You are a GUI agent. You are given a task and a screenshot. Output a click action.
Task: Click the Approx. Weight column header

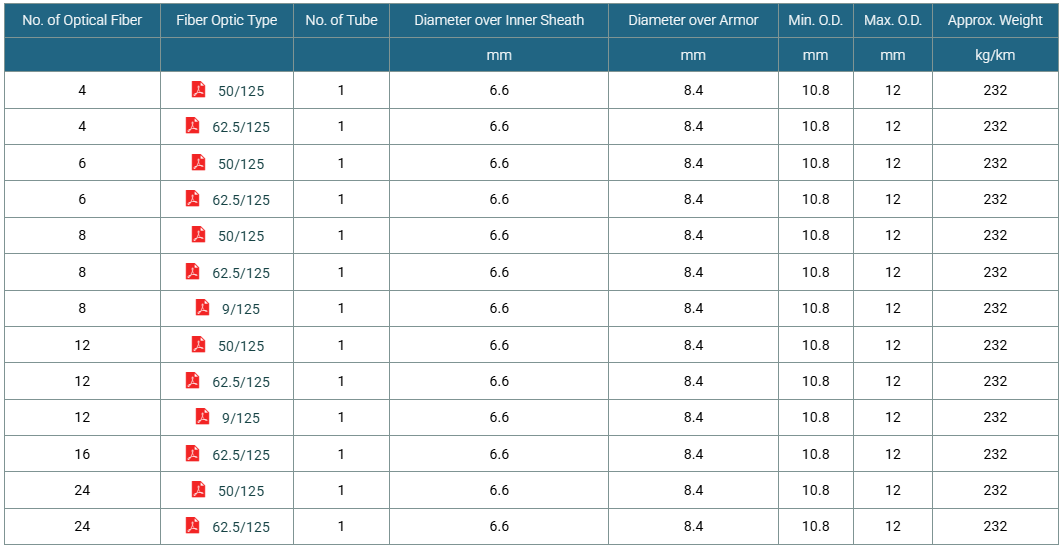coord(995,20)
